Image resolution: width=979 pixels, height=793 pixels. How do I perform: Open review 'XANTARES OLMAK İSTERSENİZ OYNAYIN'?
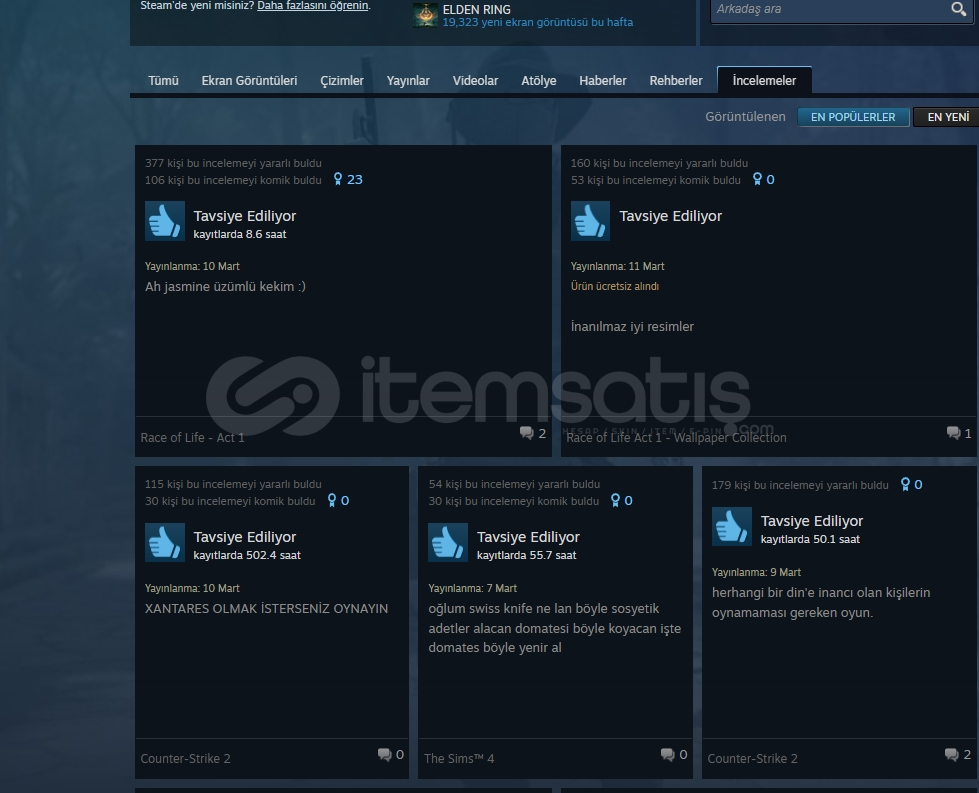click(267, 609)
